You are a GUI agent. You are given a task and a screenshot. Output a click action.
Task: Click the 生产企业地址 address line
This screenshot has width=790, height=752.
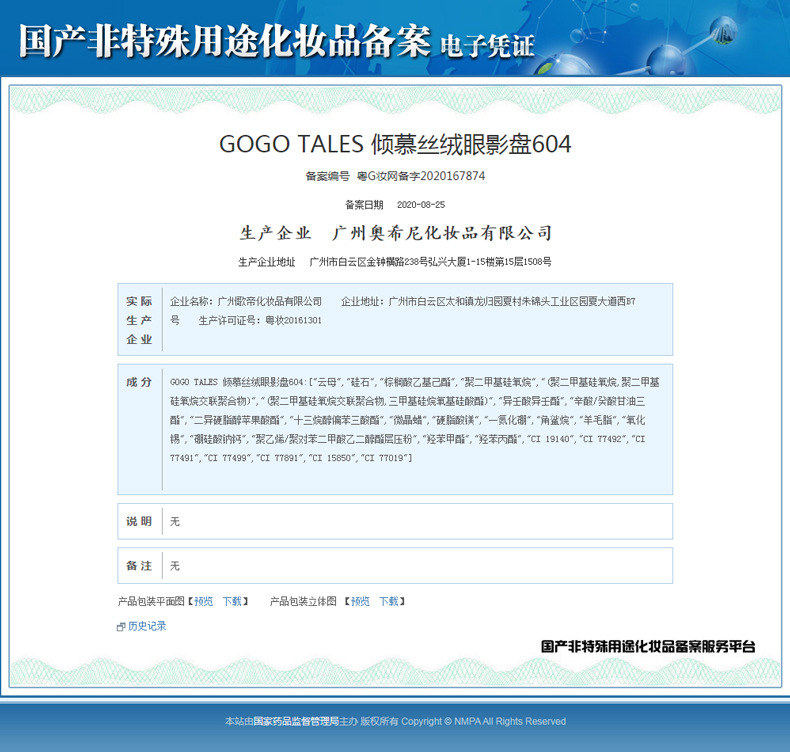pos(395,262)
